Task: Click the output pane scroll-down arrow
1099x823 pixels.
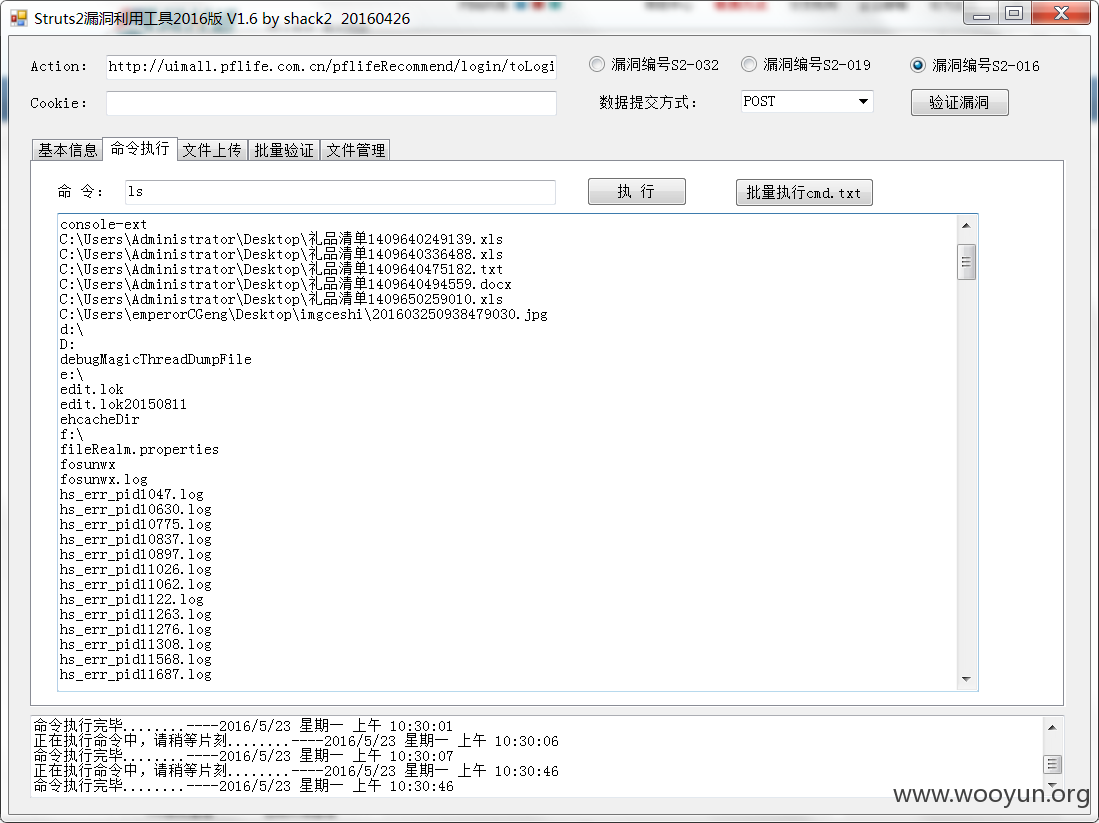Action: click(967, 679)
